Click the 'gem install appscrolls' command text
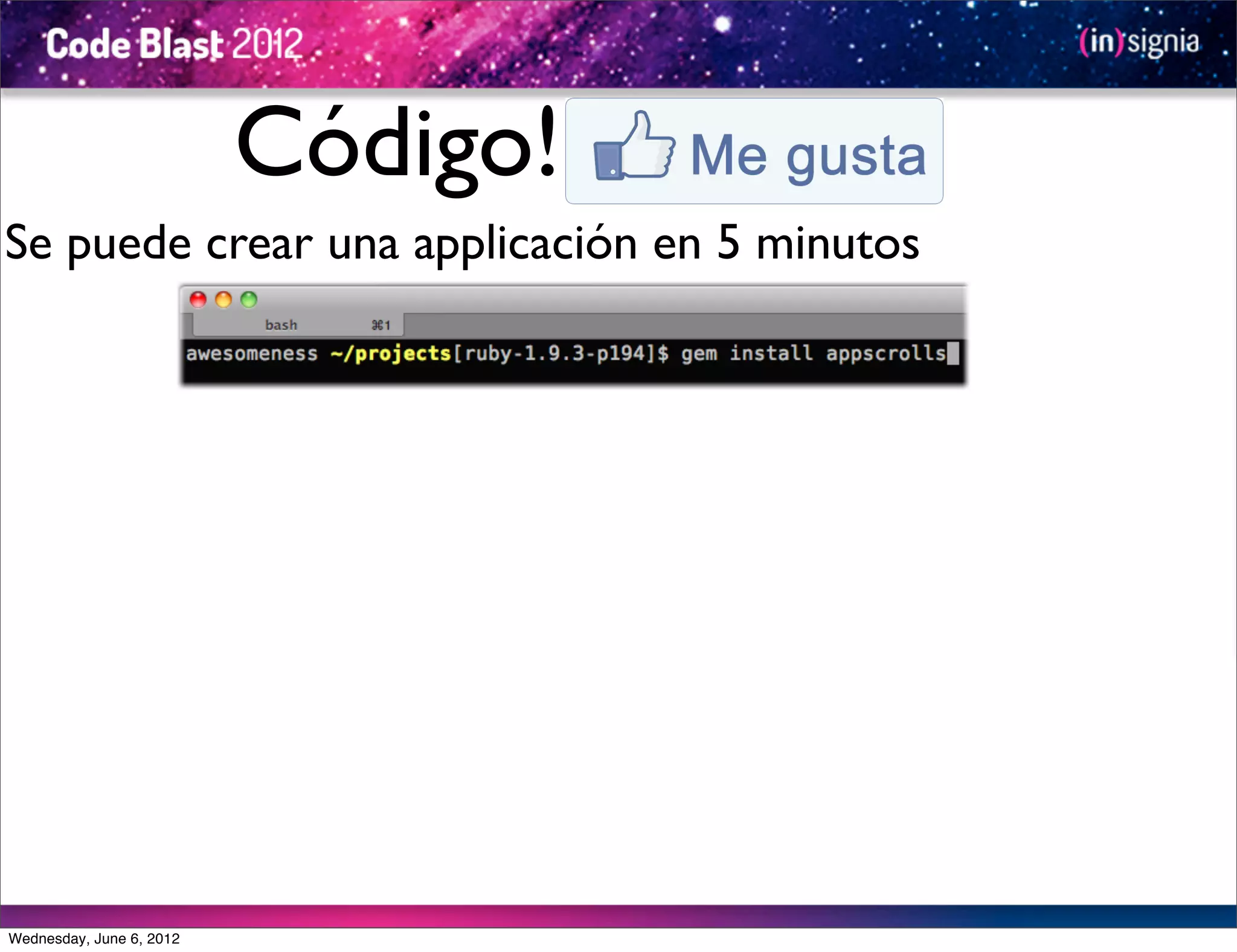Screen dimensions: 1237x952 [x=813, y=353]
